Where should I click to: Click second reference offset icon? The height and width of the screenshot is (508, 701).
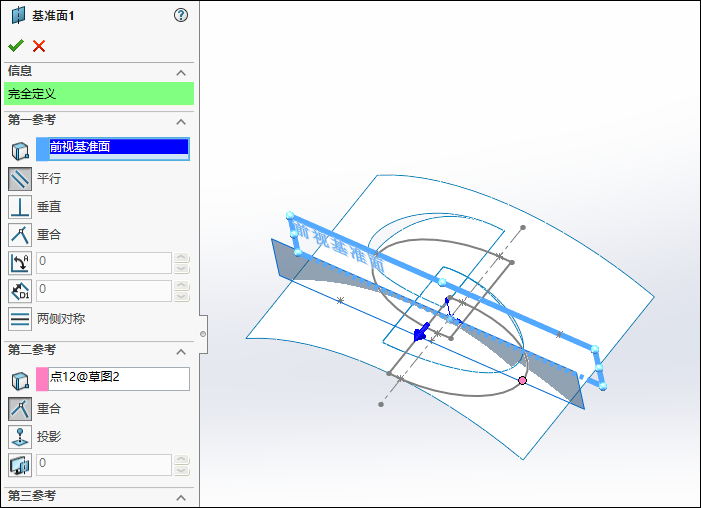[20, 465]
